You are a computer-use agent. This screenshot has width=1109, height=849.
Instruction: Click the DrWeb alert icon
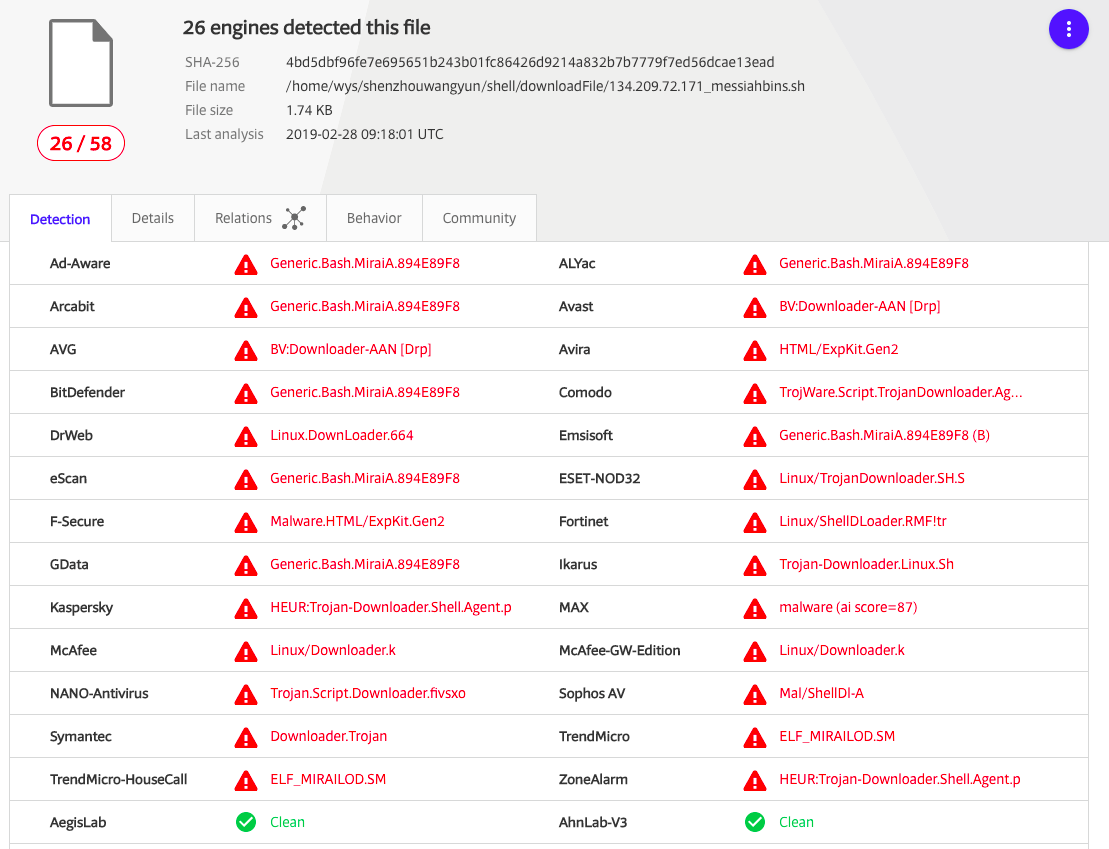pyautogui.click(x=246, y=437)
